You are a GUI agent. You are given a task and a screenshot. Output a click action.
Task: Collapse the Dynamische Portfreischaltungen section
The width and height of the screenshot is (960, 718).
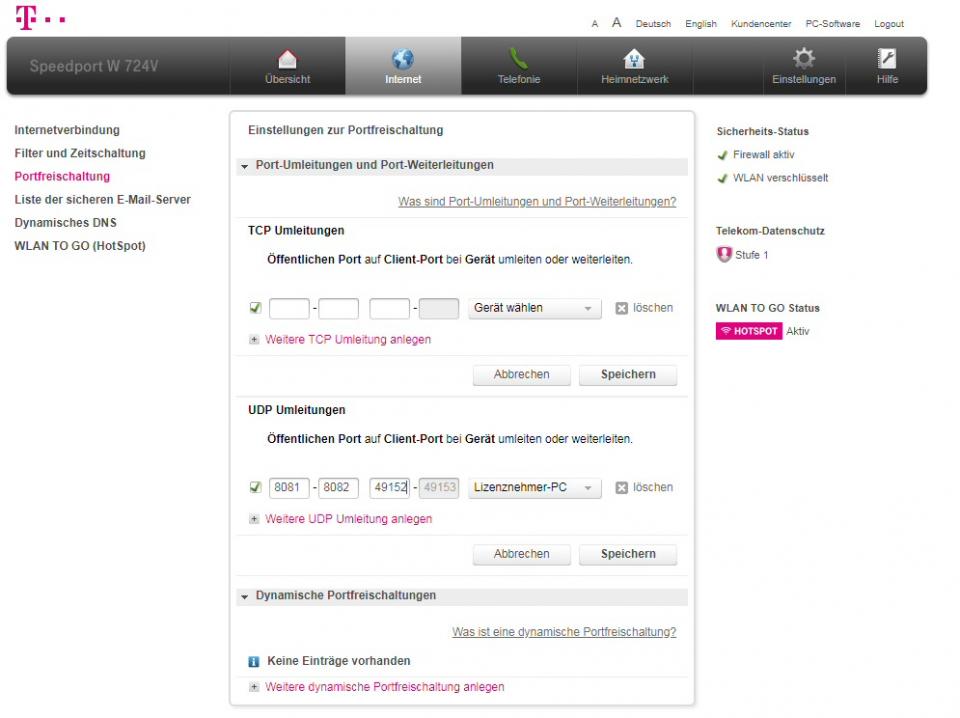(245, 596)
